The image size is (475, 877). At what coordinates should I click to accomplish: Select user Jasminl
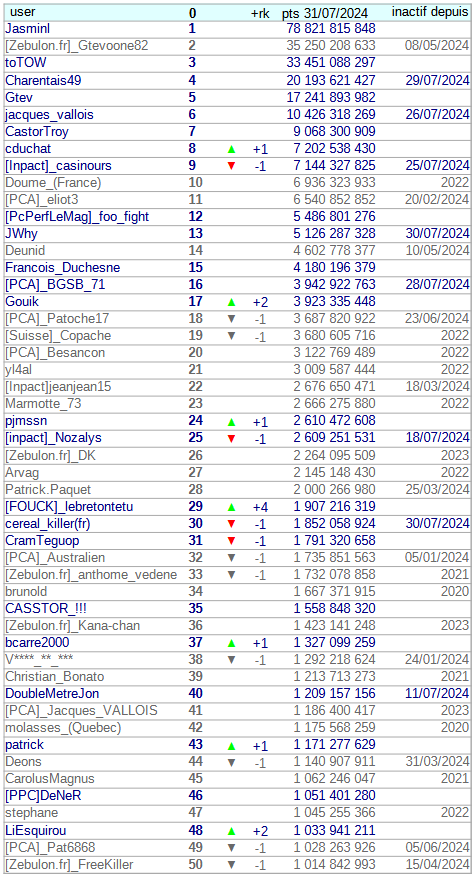click(27, 29)
